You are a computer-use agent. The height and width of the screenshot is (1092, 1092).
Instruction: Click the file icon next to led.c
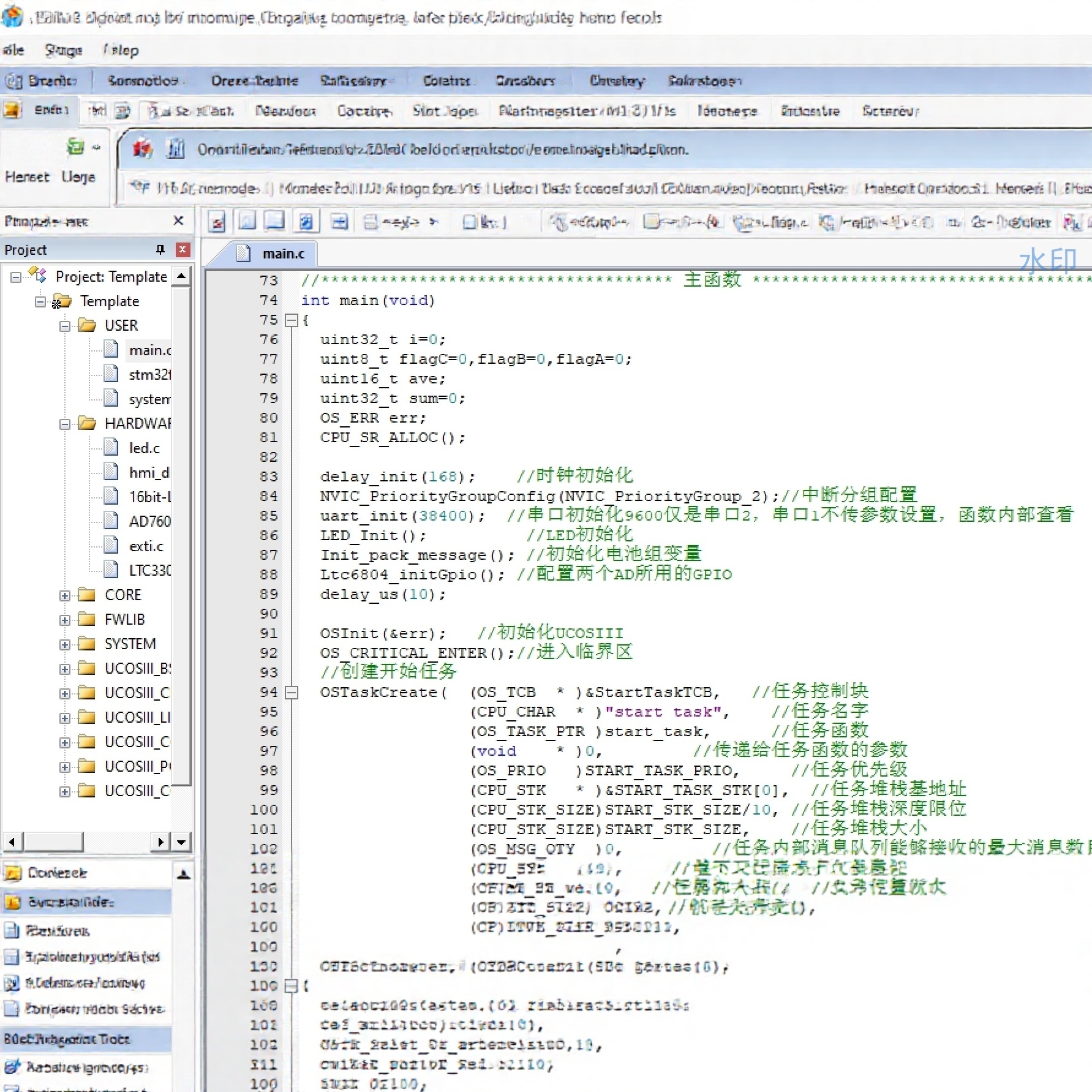click(x=111, y=448)
